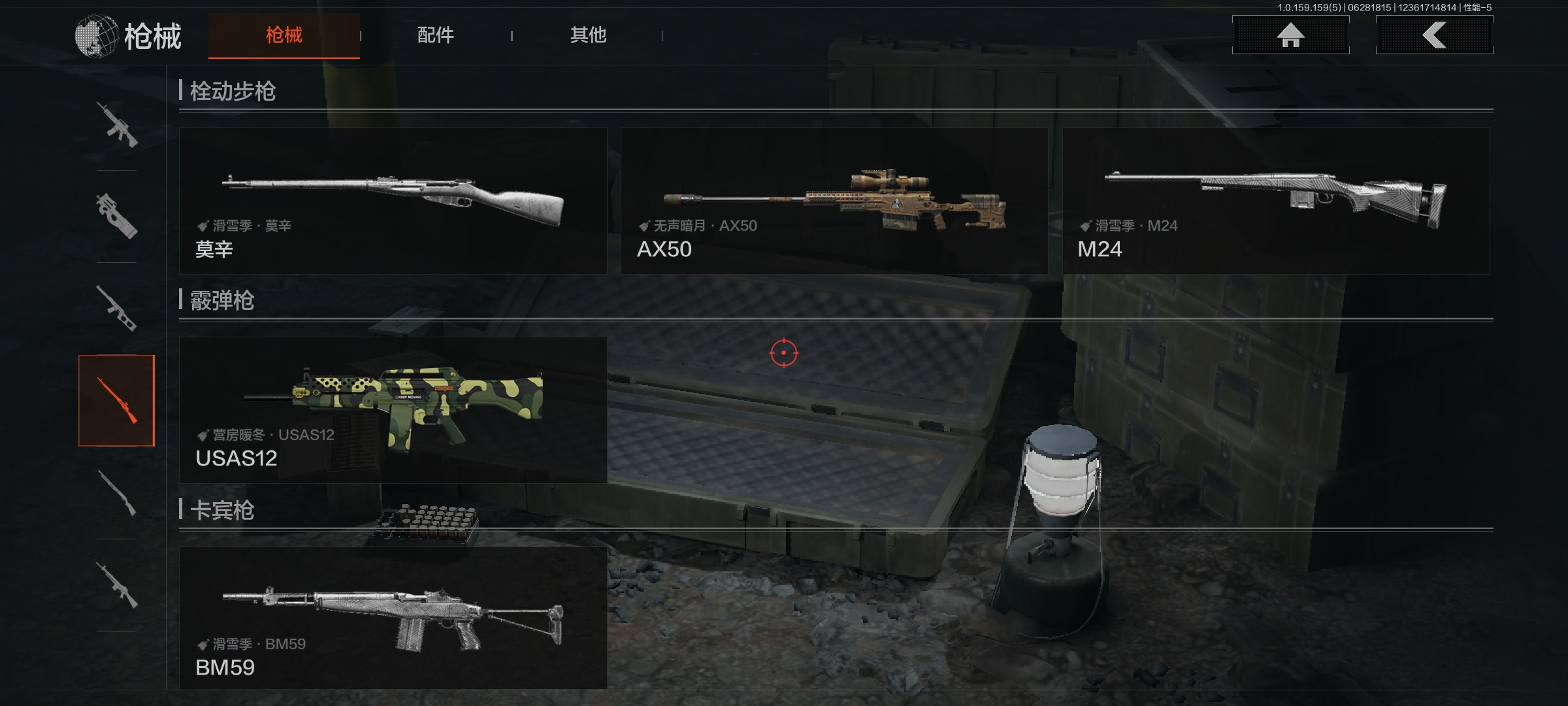Select the bottom sidebar rifle category icon
The height and width of the screenshot is (706, 1568).
coord(117,585)
